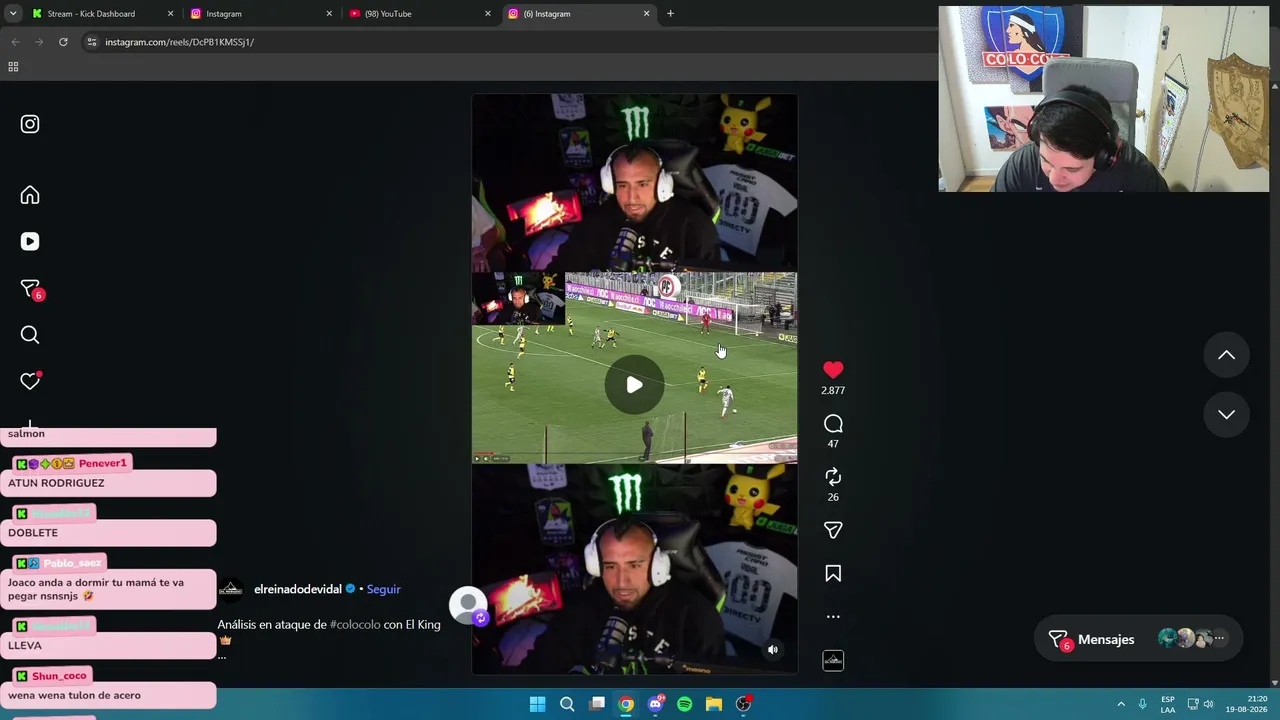Open the reel's comments bubble icon
The width and height of the screenshot is (1280, 720).
pyautogui.click(x=833, y=424)
